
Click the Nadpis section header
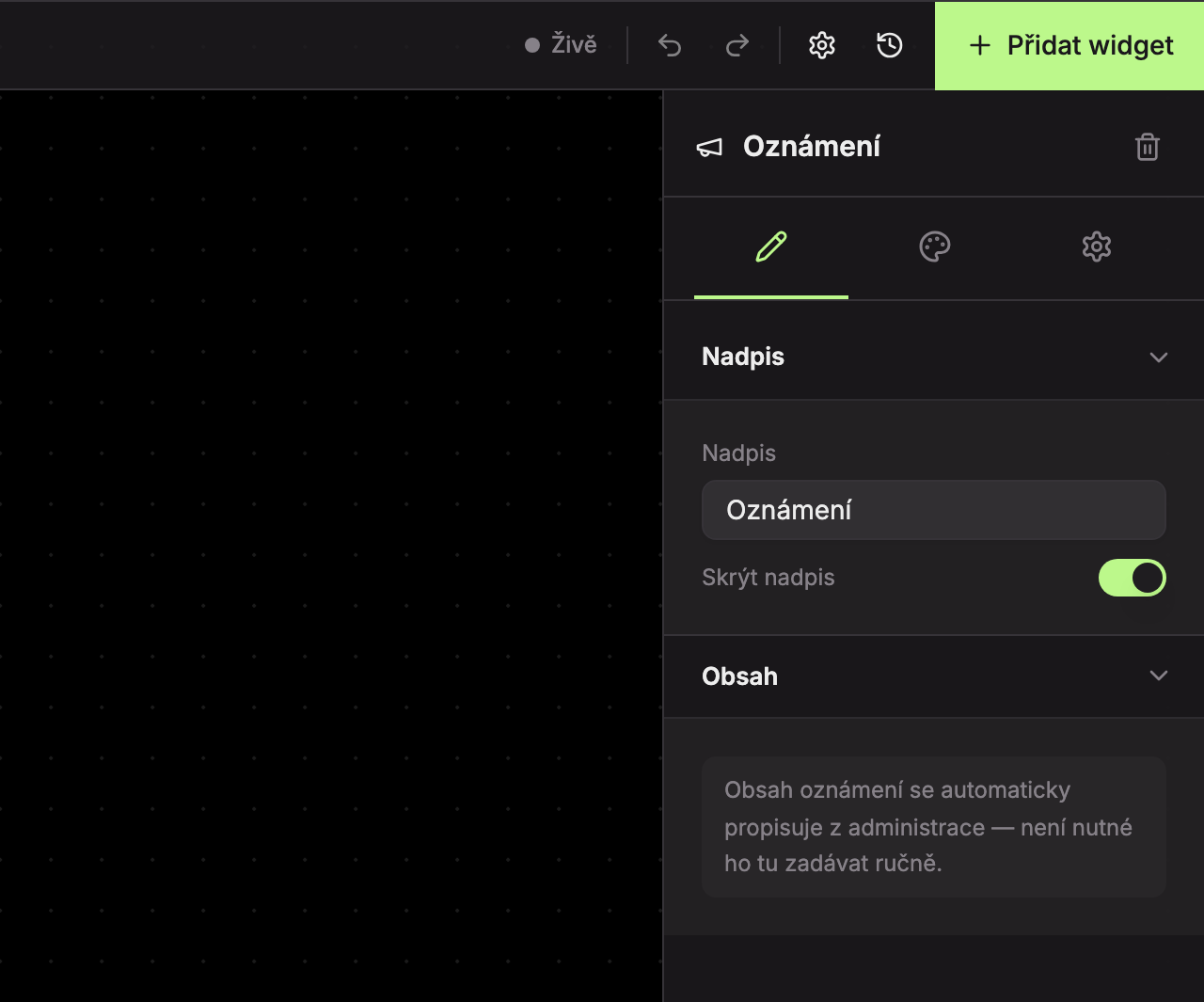coord(934,357)
